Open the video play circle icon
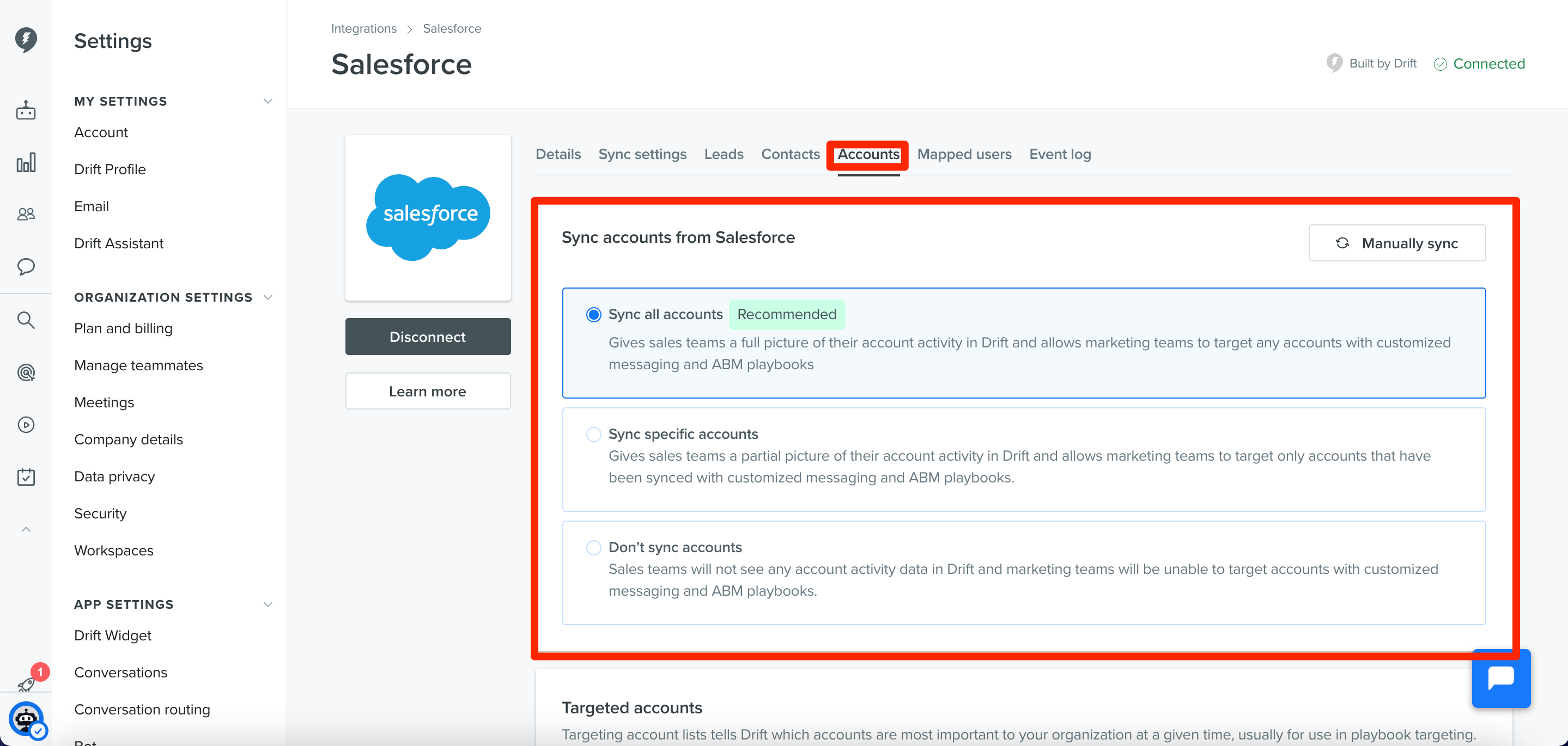 26,425
